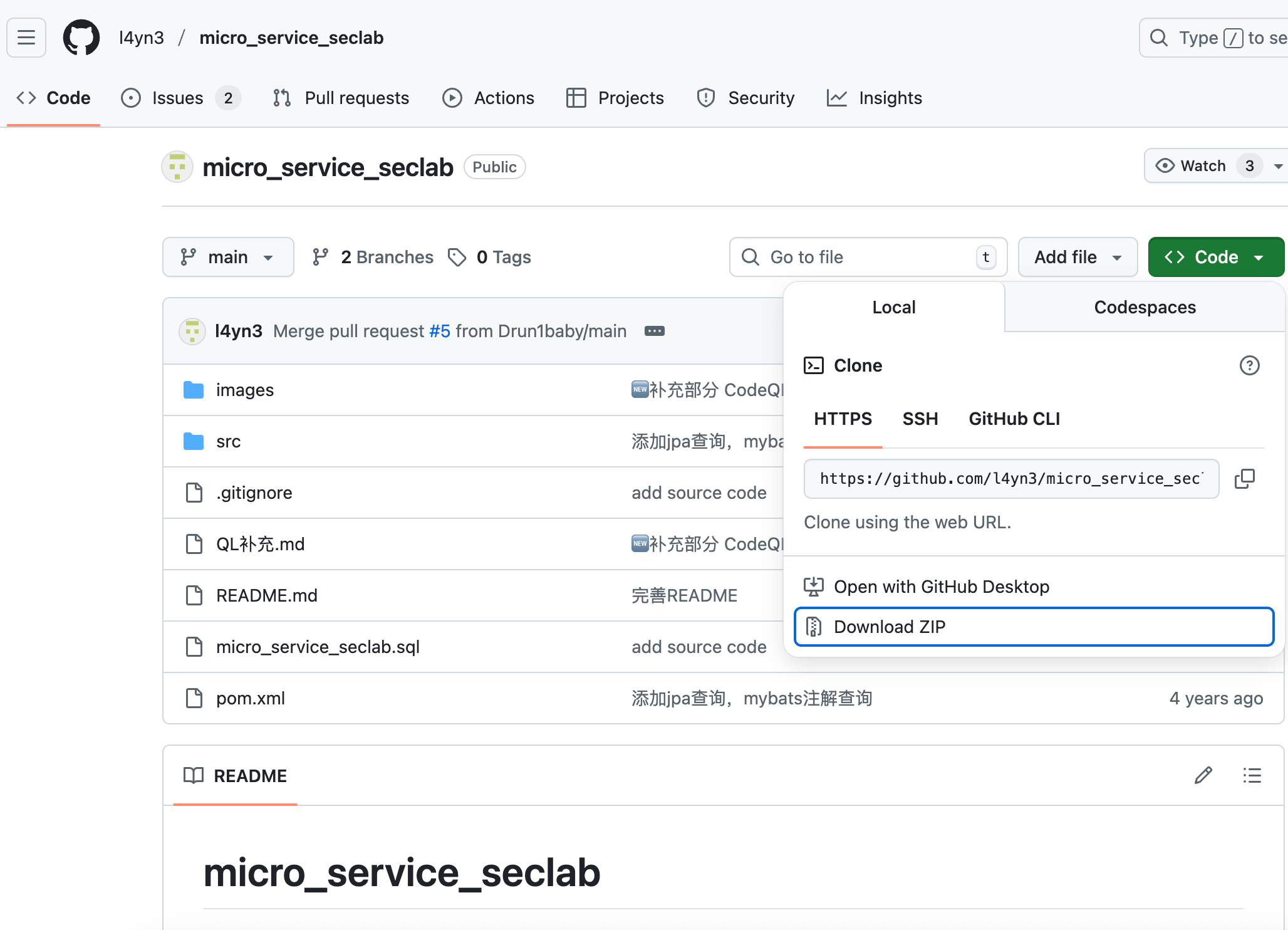
Task: Click the README.md file icon
Action: [194, 595]
